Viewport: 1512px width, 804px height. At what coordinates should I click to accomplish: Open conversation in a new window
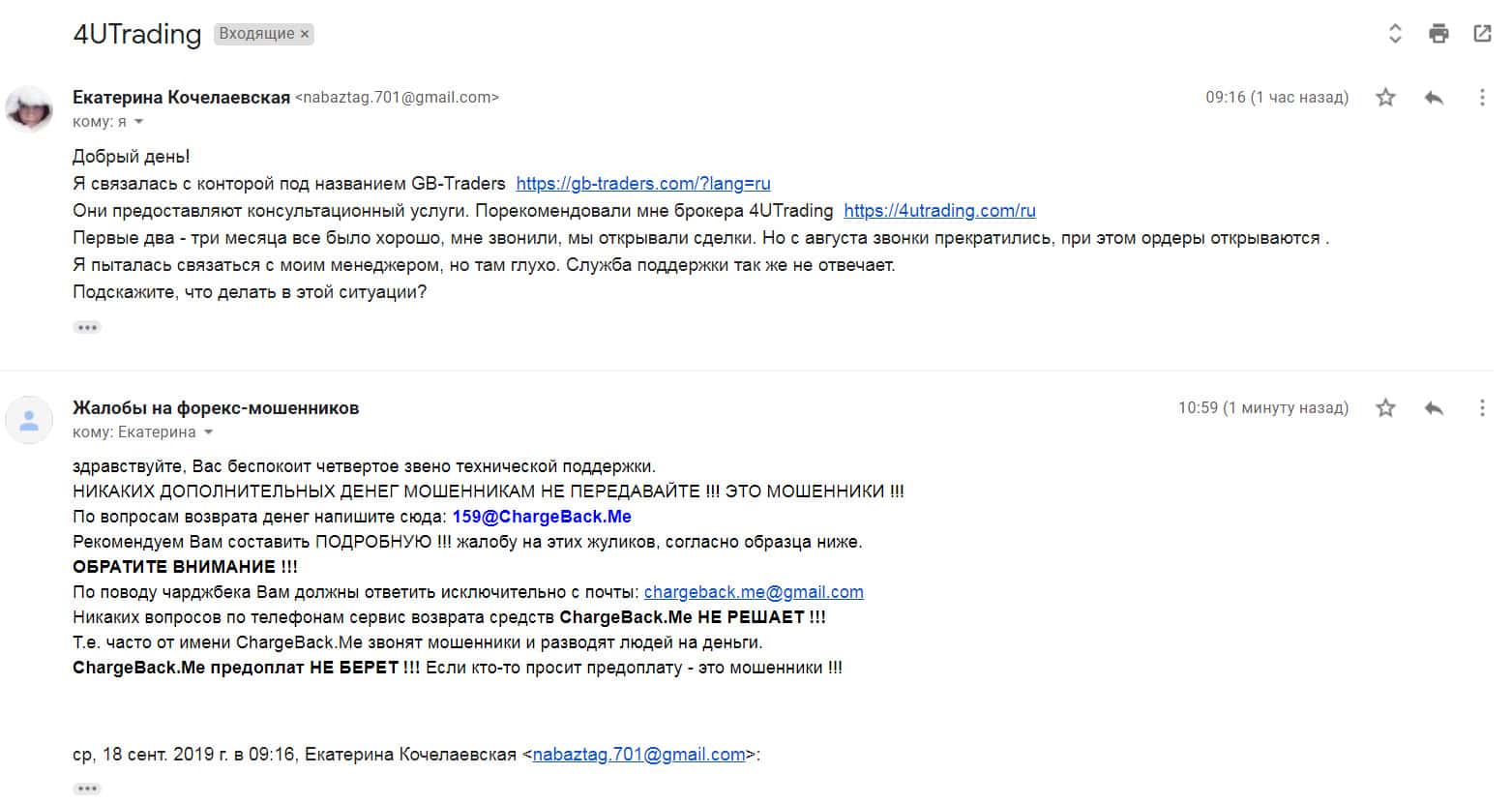[1481, 34]
